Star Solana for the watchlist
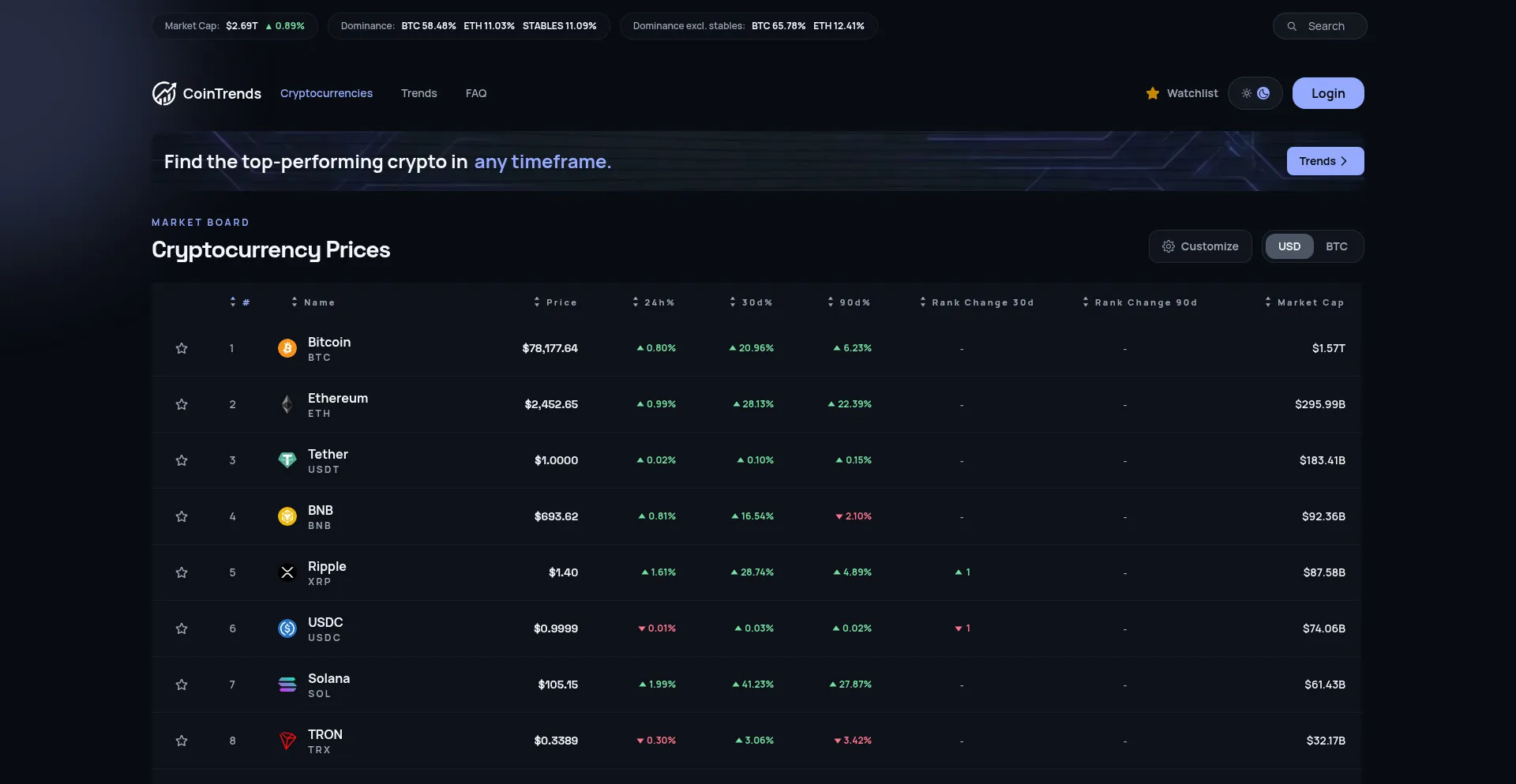Viewport: 1516px width, 784px height. pos(182,685)
